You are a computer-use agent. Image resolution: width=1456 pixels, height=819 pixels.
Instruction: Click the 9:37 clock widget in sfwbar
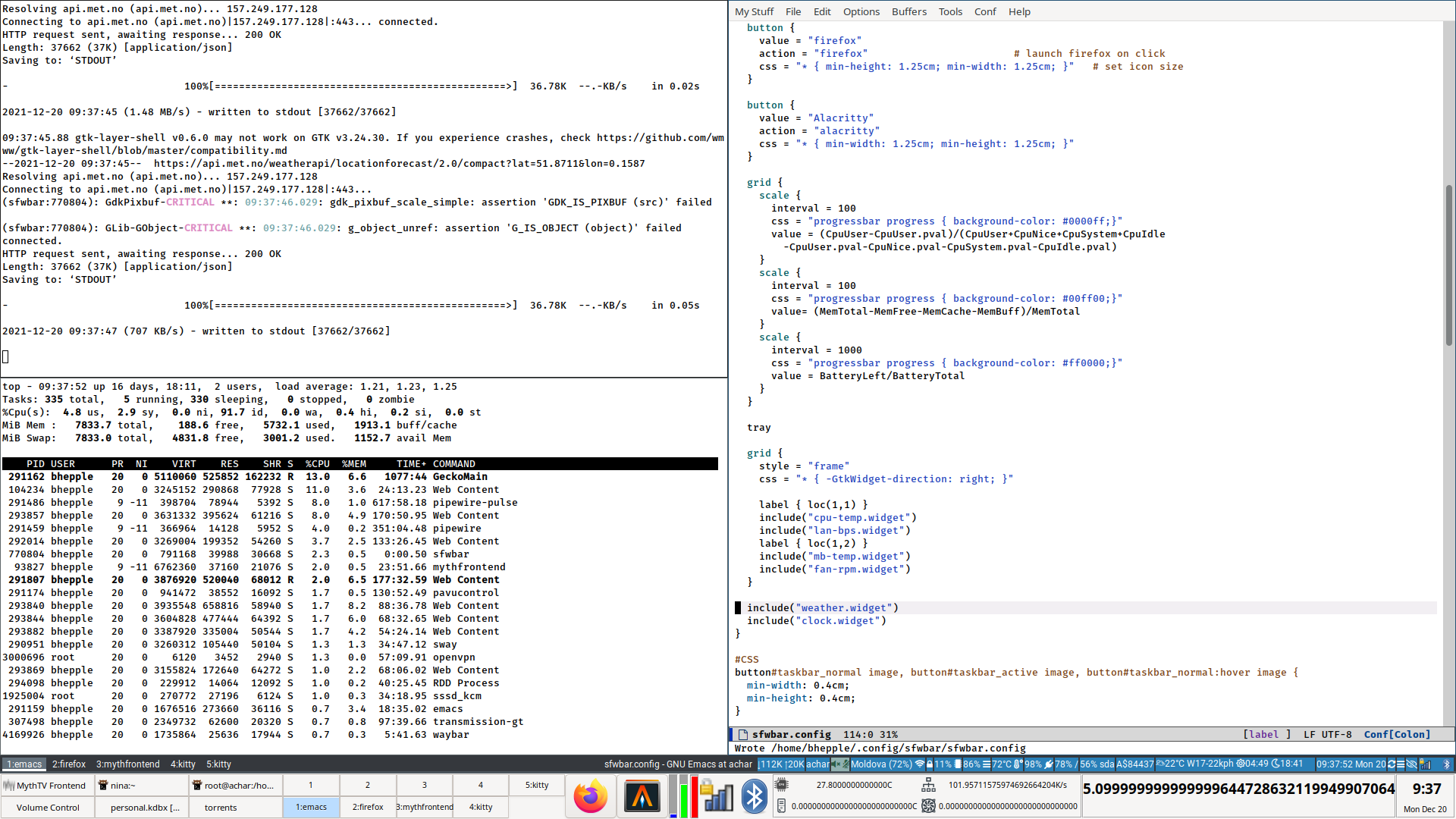1426,796
